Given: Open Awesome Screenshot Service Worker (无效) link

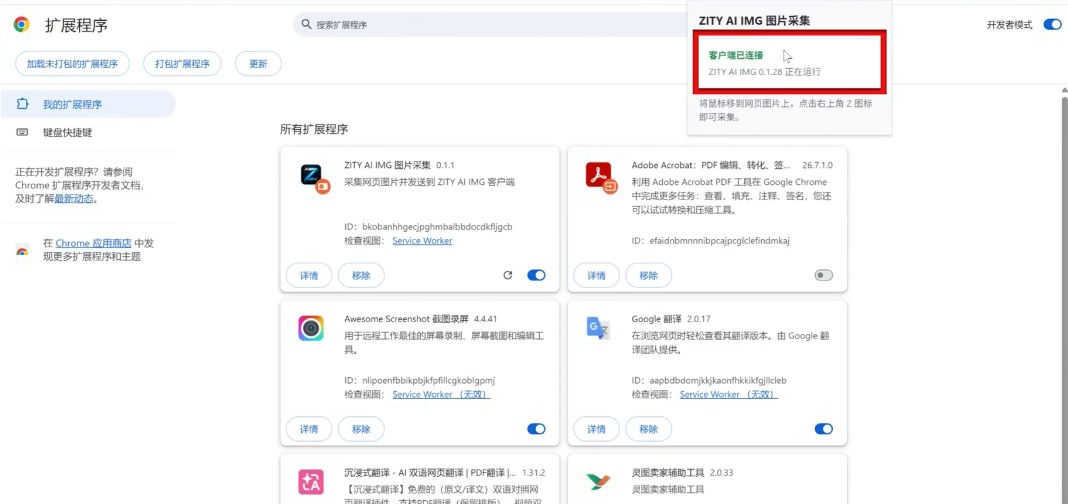Looking at the screenshot, I should coord(441,394).
